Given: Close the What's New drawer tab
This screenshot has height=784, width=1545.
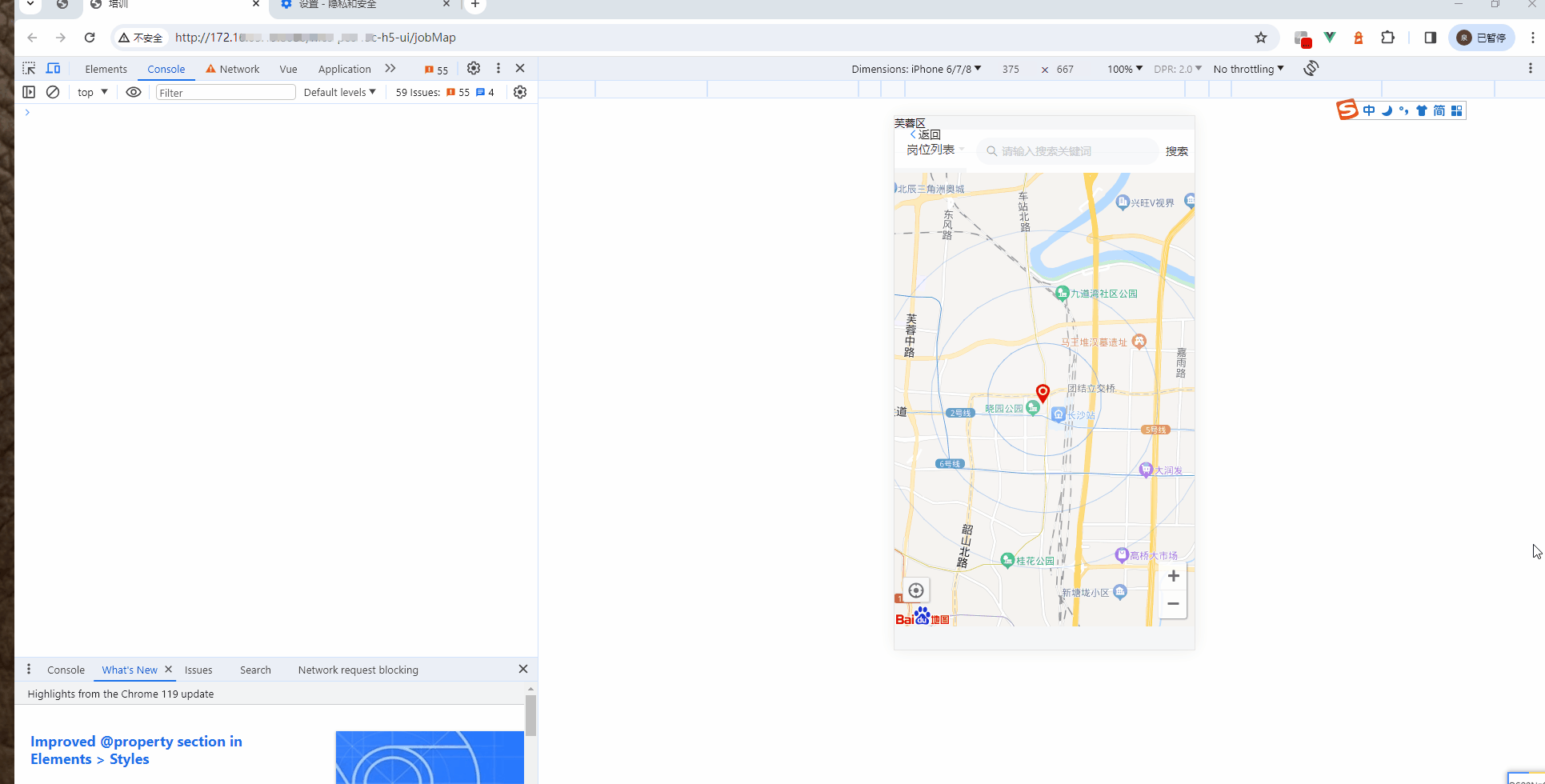Looking at the screenshot, I should coord(168,670).
